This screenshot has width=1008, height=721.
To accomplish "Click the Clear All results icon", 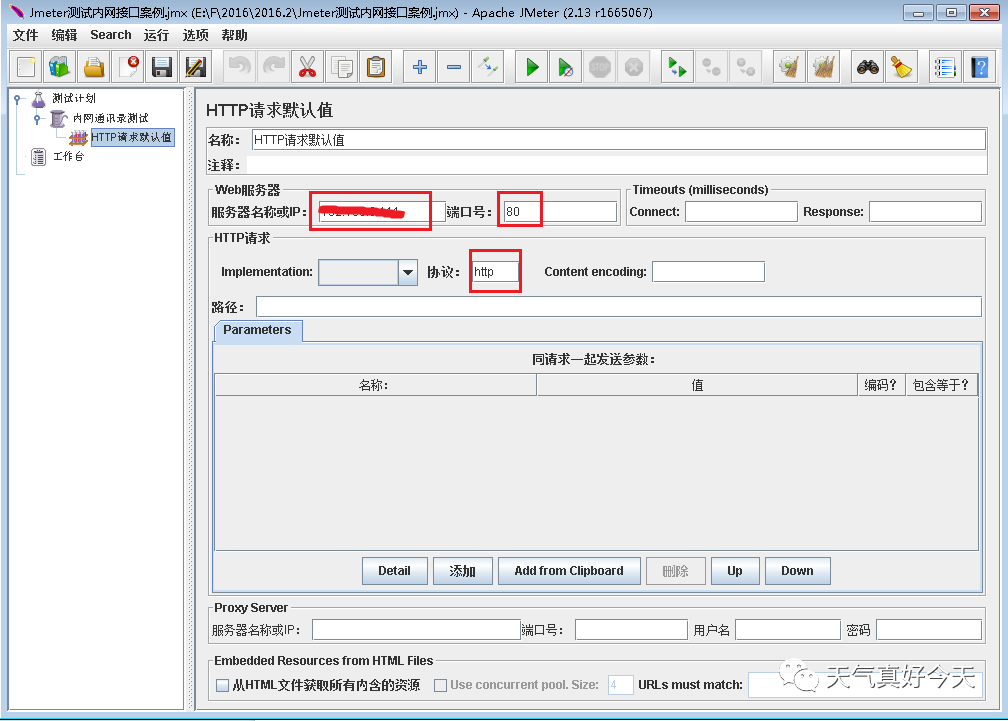I will pyautogui.click(x=824, y=67).
